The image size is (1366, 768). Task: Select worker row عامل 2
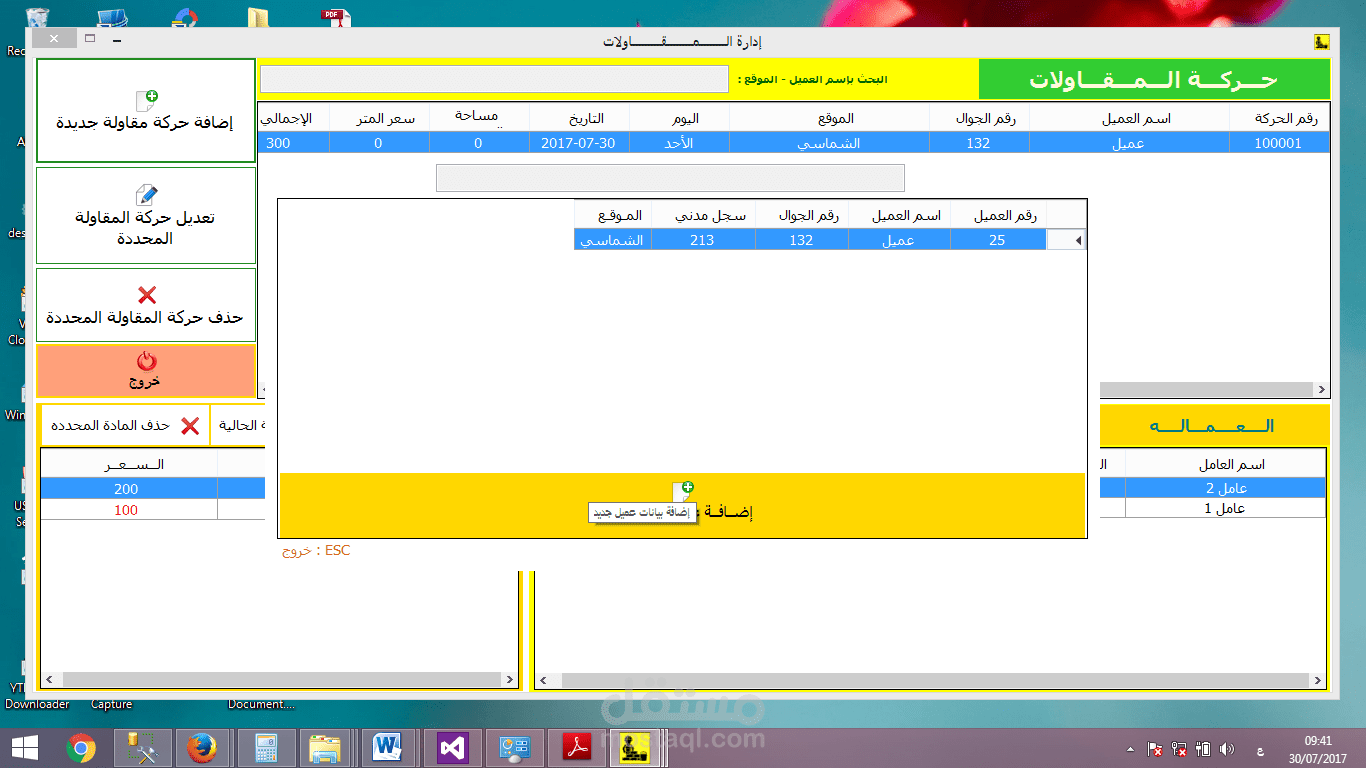[1225, 488]
